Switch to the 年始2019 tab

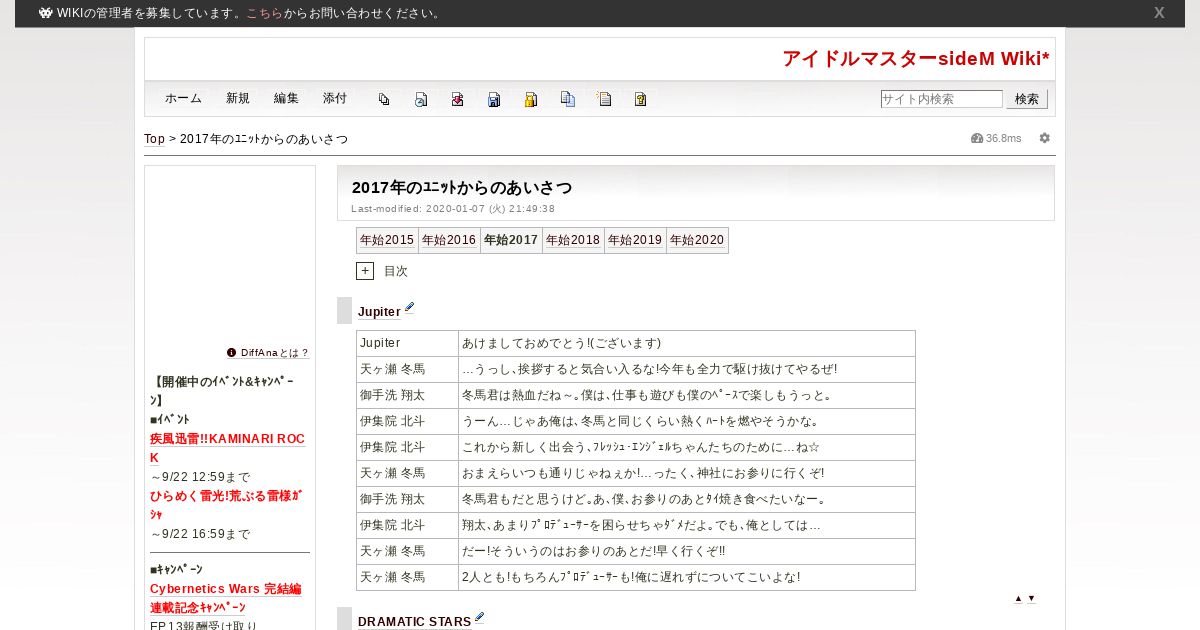point(635,240)
